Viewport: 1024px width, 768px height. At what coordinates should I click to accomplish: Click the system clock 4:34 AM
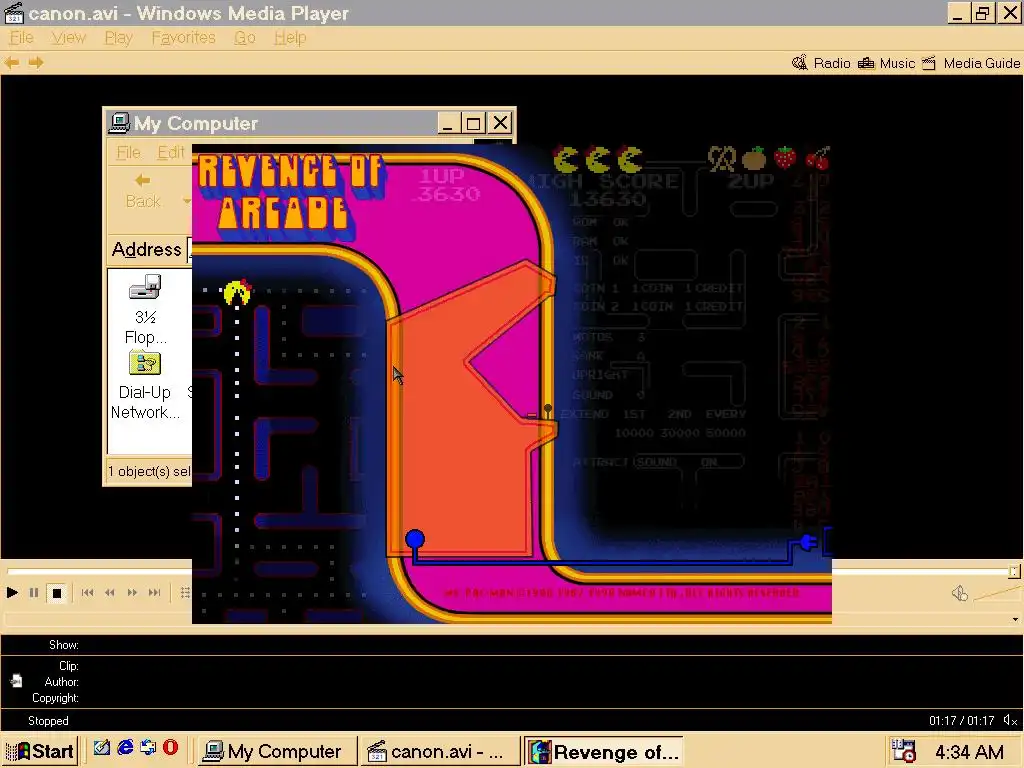click(x=969, y=752)
